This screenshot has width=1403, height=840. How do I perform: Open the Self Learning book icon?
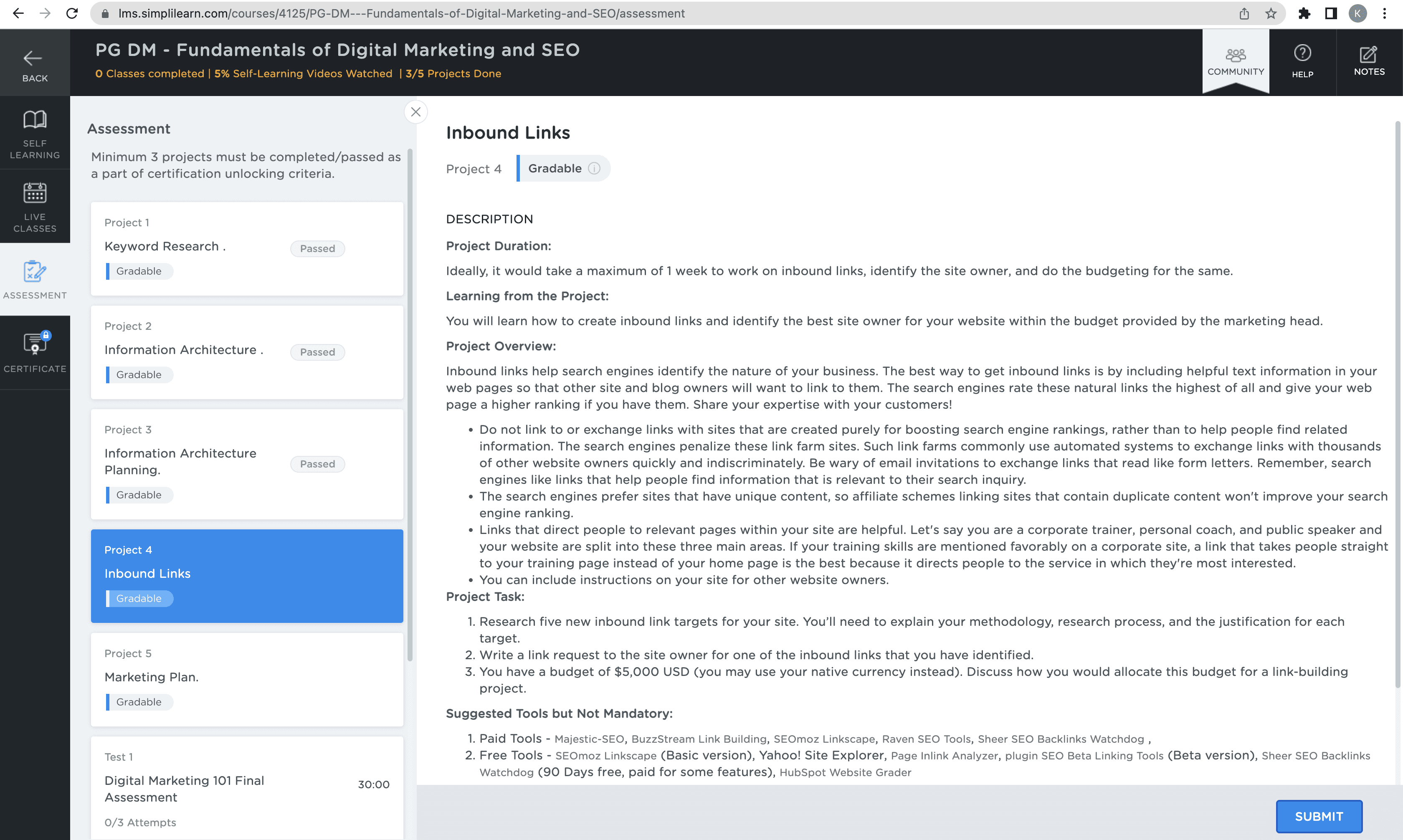click(x=35, y=119)
